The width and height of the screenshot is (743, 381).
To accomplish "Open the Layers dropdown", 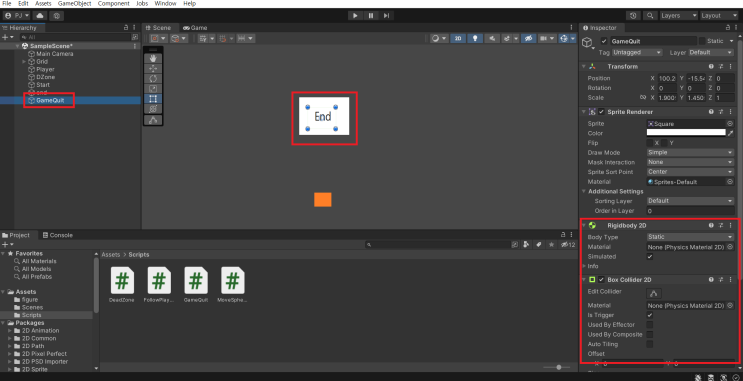I will click(x=679, y=16).
